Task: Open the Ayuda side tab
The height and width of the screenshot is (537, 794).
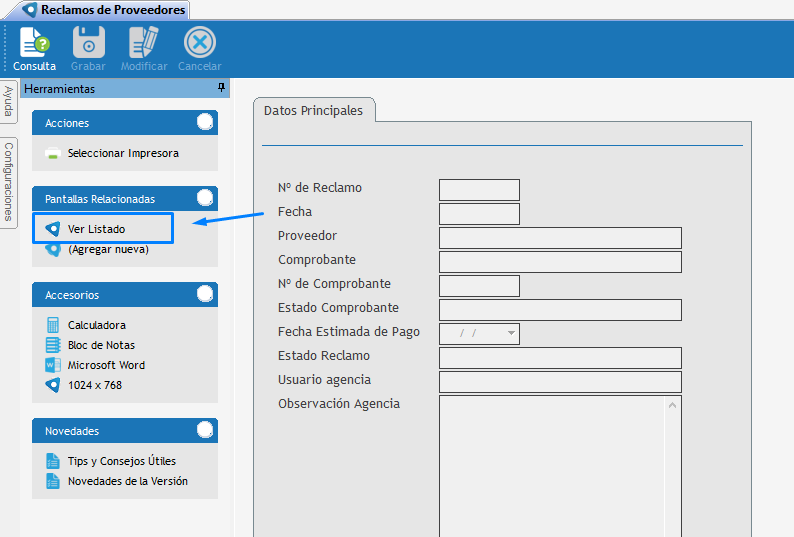Action: [8, 101]
